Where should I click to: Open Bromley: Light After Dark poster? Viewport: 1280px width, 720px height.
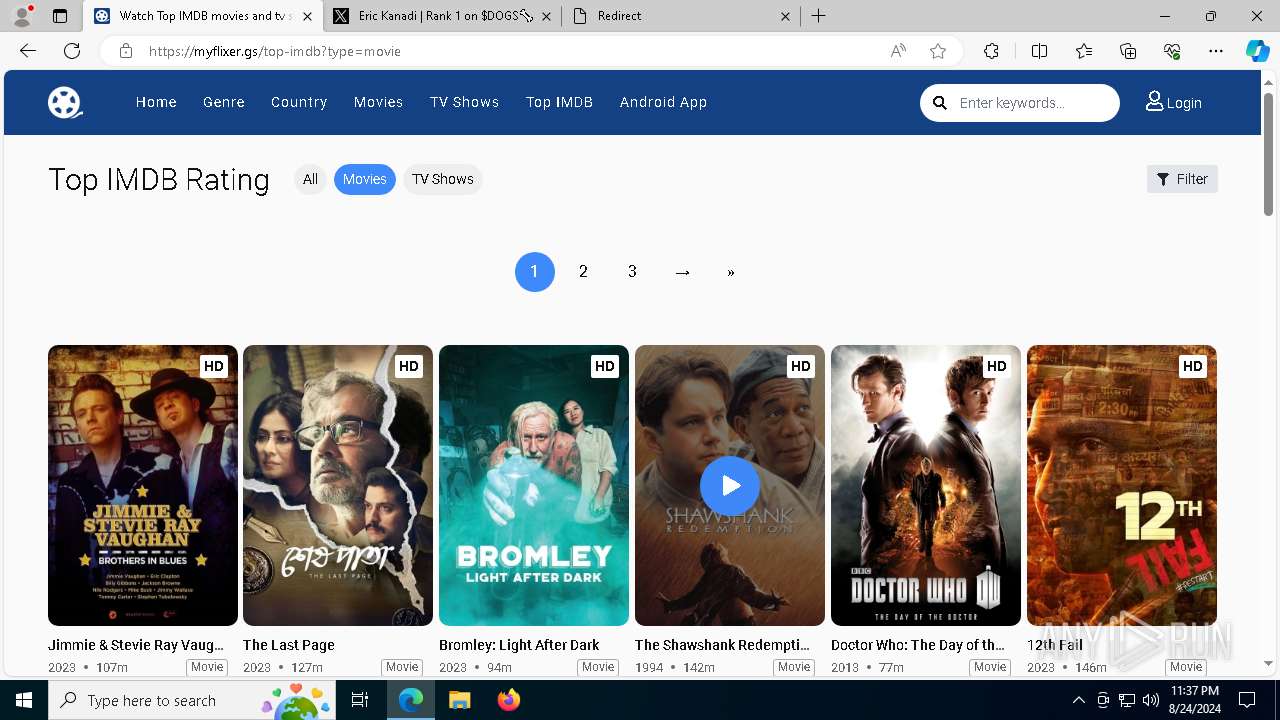[534, 486]
